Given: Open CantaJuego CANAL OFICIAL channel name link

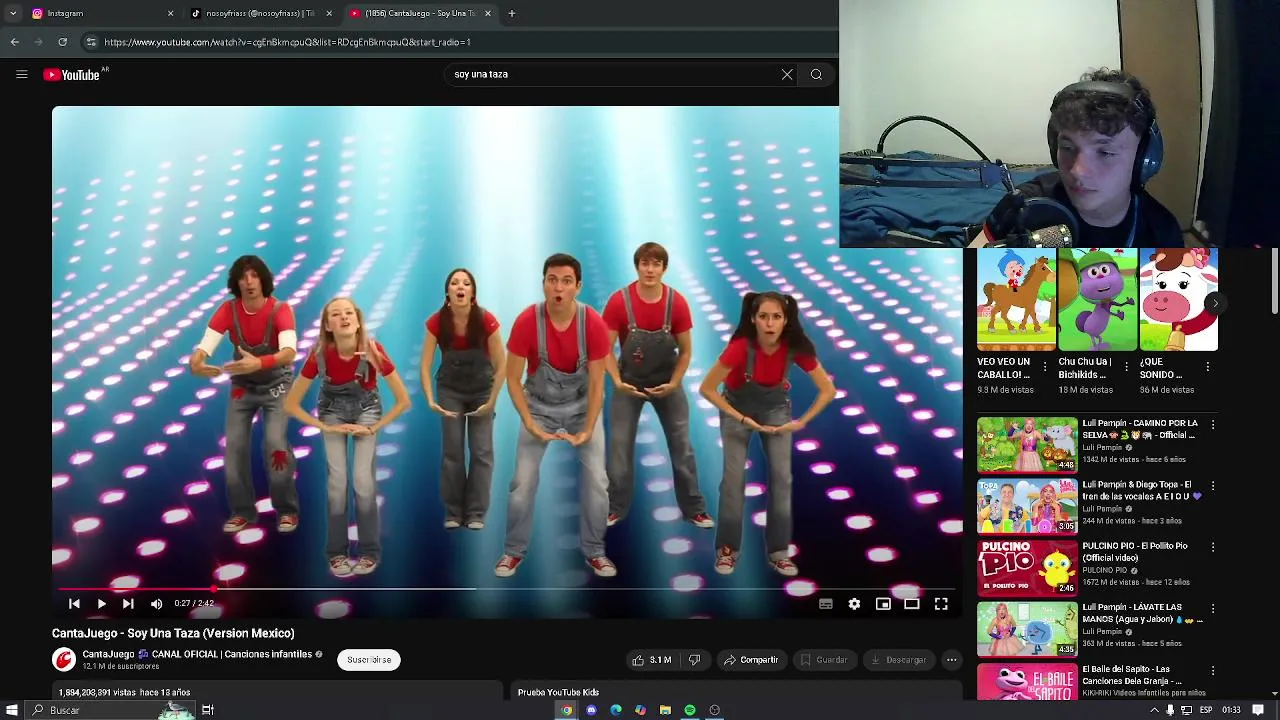Looking at the screenshot, I should [x=197, y=654].
